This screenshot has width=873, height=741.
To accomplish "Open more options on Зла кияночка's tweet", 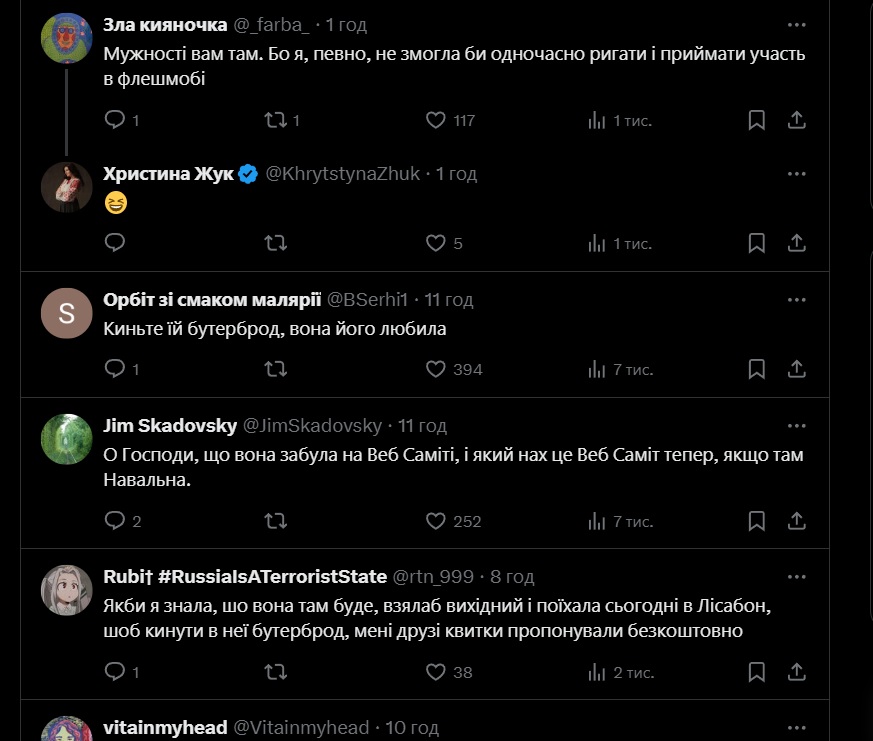I will (796, 25).
